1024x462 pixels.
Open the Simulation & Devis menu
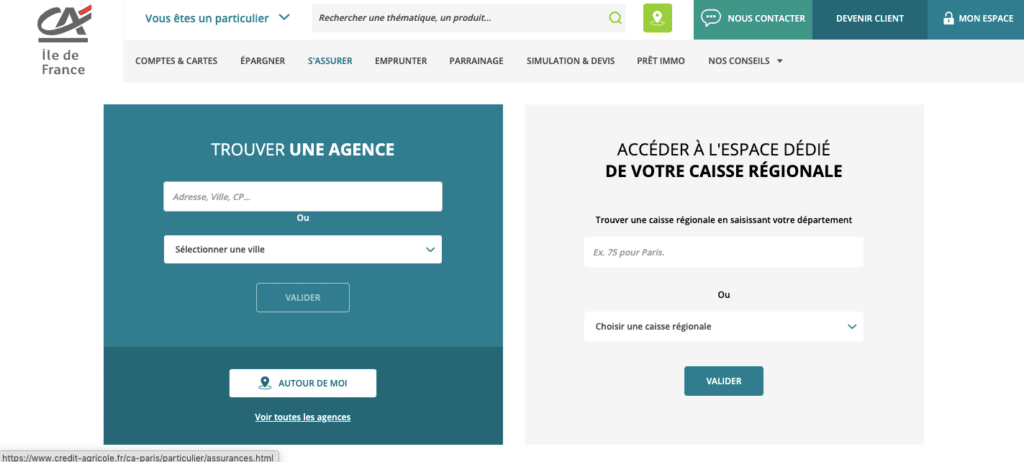tap(571, 61)
